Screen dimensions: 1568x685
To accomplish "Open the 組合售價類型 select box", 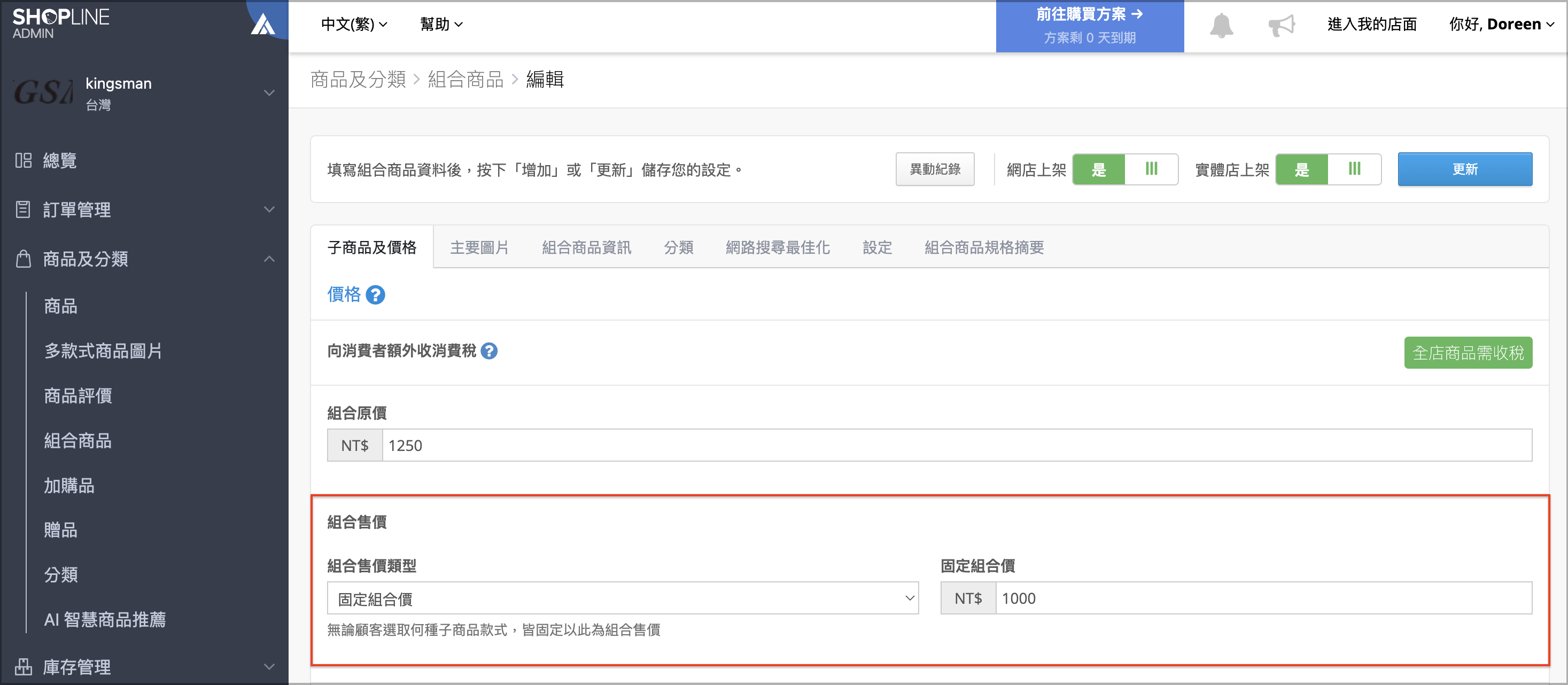I will [623, 598].
